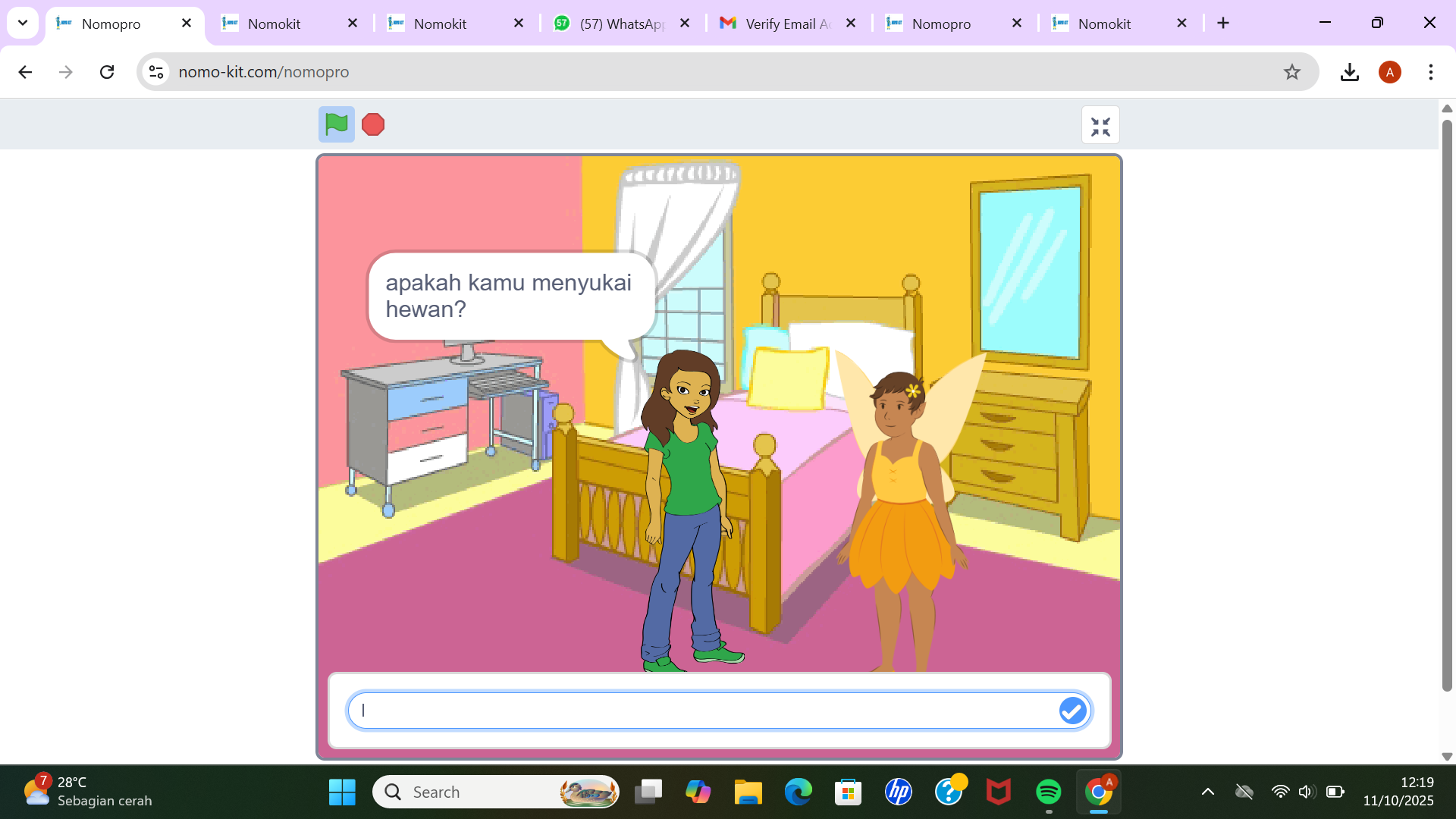The height and width of the screenshot is (819, 1456).
Task: Click the green flag to start the project
Action: point(336,124)
